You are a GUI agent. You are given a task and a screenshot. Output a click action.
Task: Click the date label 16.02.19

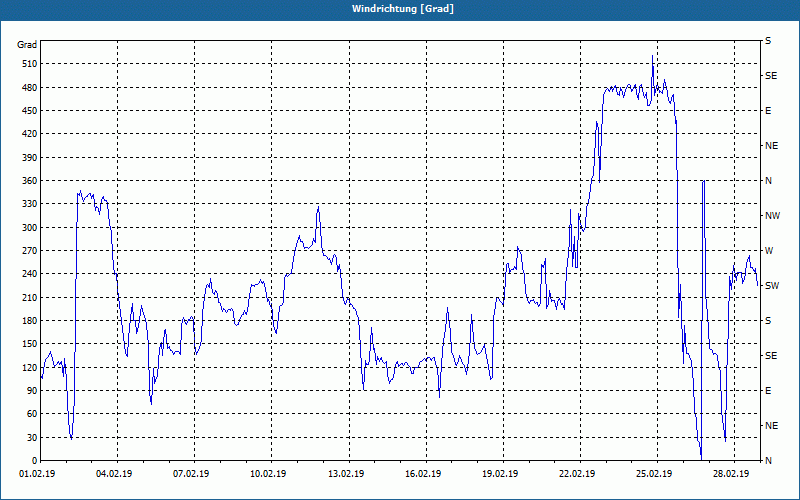coord(423,474)
